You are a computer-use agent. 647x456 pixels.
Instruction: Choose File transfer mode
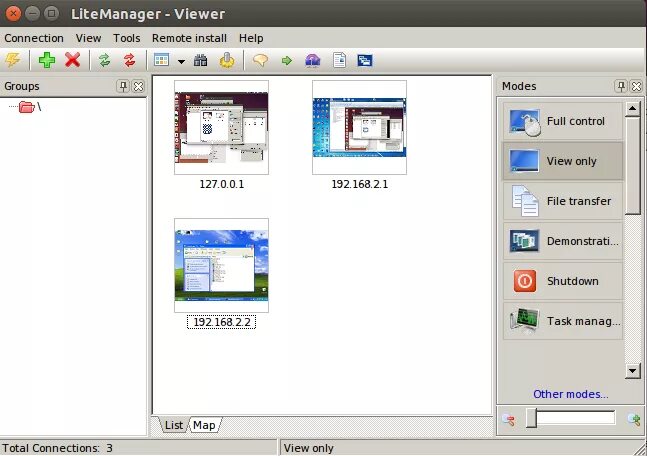[562, 201]
